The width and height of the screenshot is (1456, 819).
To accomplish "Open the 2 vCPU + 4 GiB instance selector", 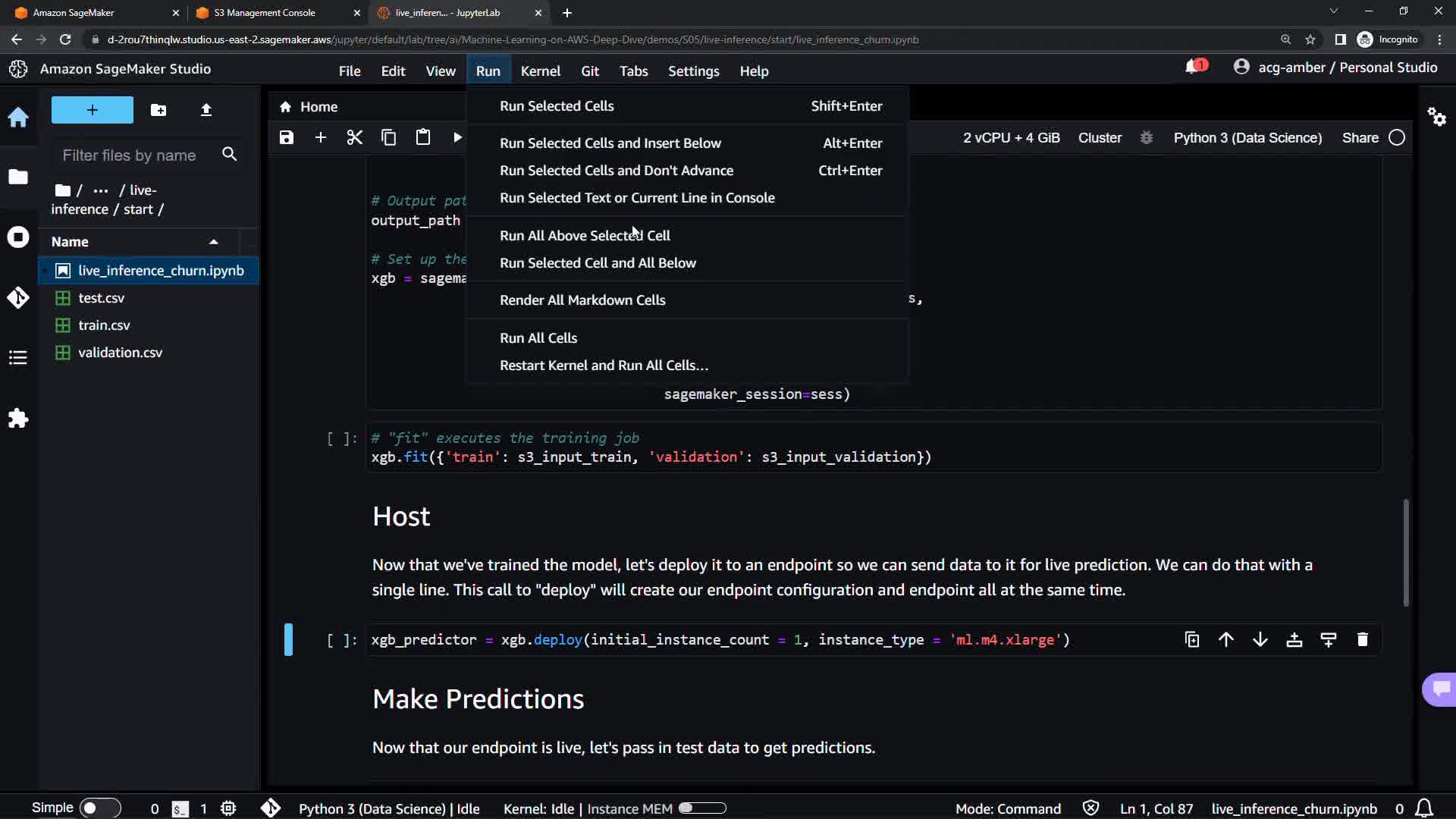I will click(x=1011, y=137).
